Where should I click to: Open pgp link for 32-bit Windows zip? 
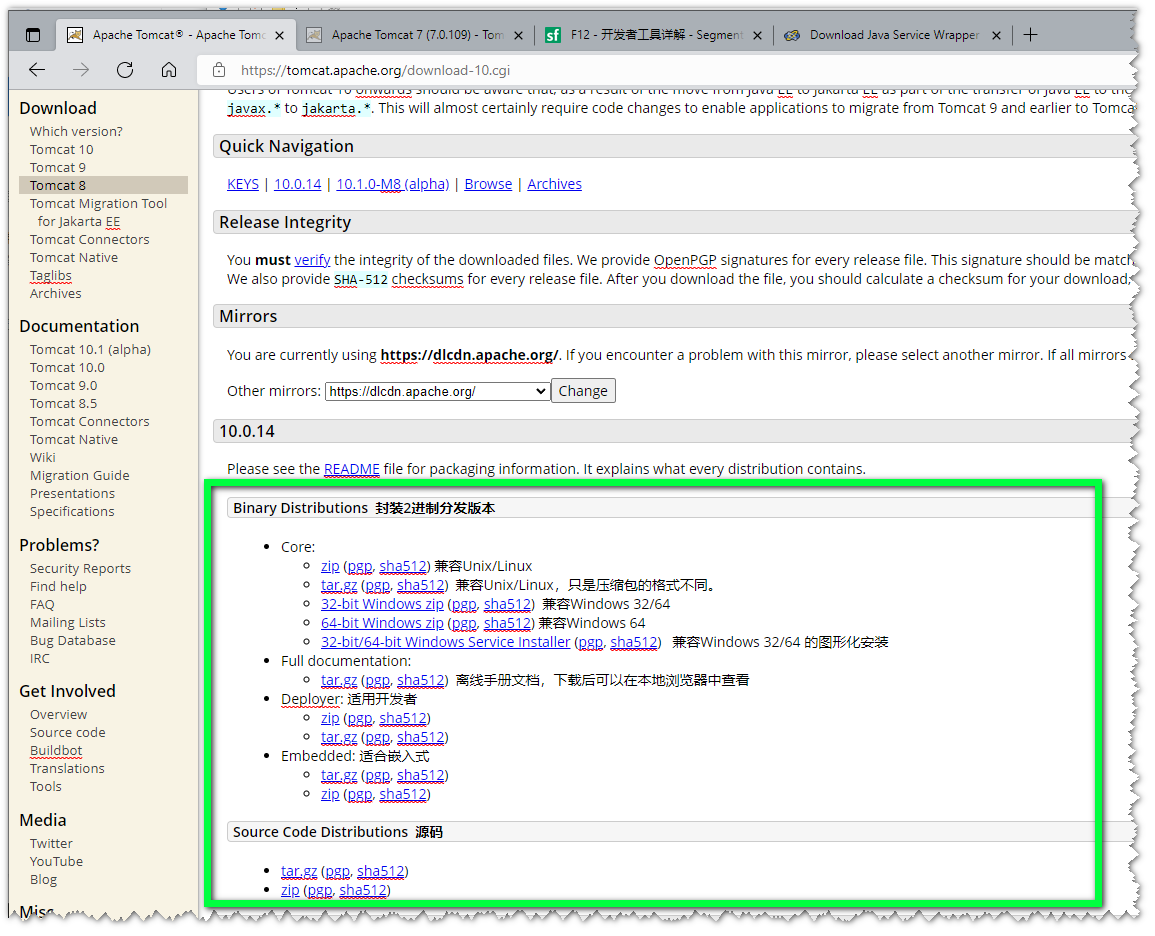(464, 605)
